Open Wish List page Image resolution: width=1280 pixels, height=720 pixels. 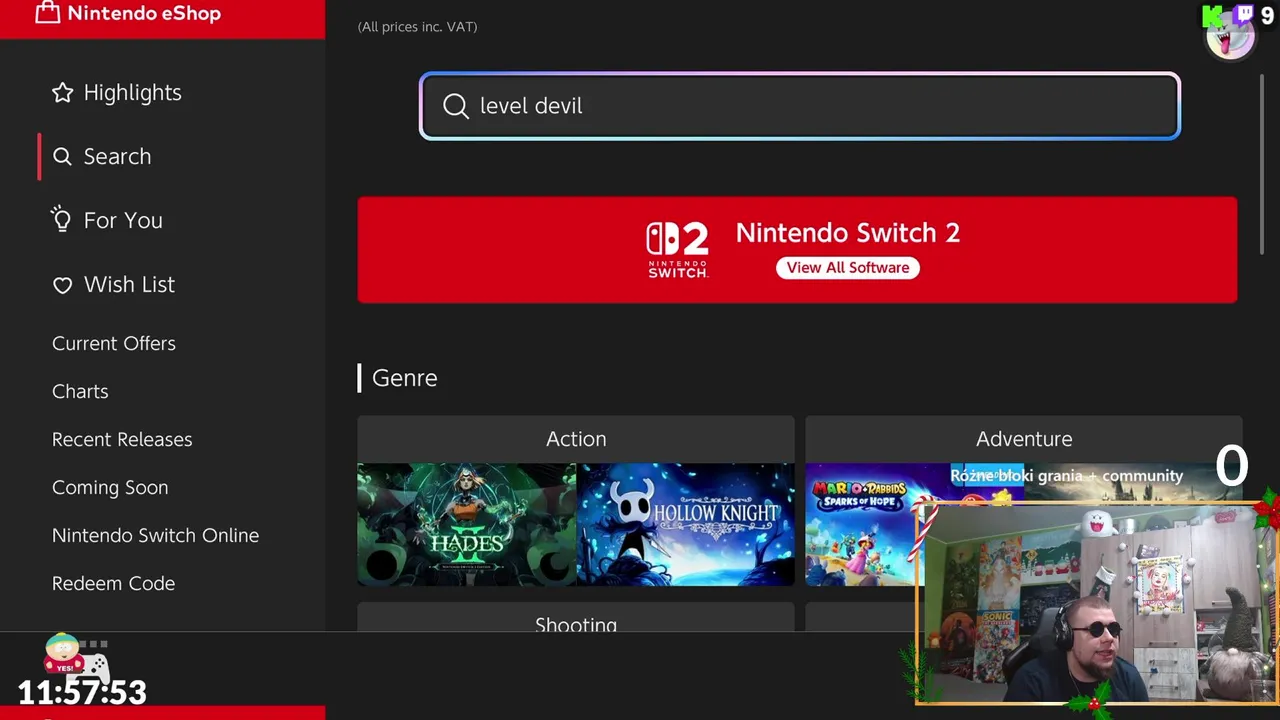click(x=129, y=285)
